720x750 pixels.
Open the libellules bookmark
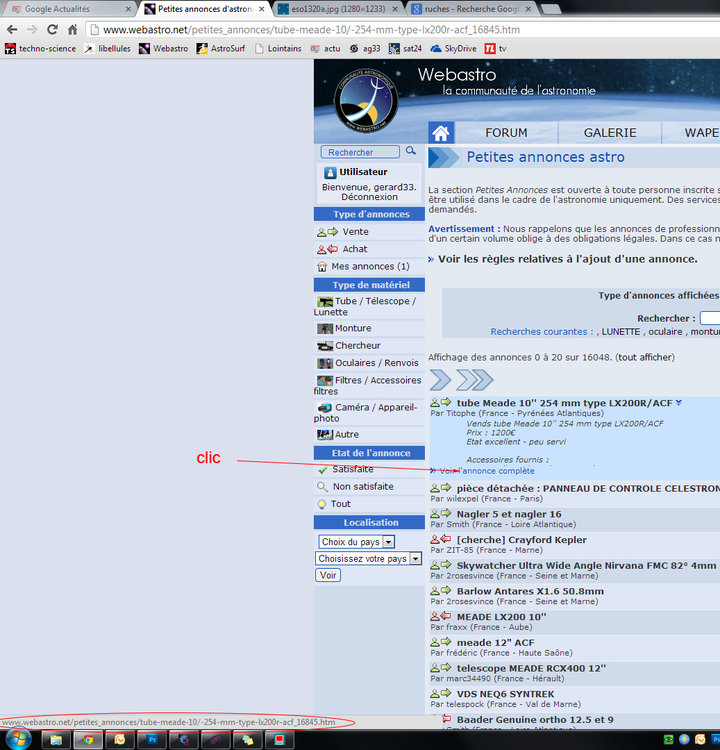(108, 48)
